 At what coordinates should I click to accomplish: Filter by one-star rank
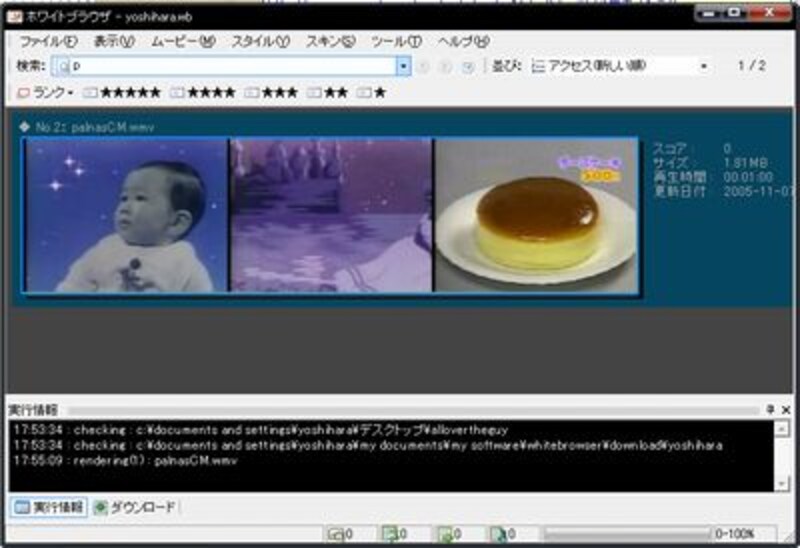[x=372, y=93]
